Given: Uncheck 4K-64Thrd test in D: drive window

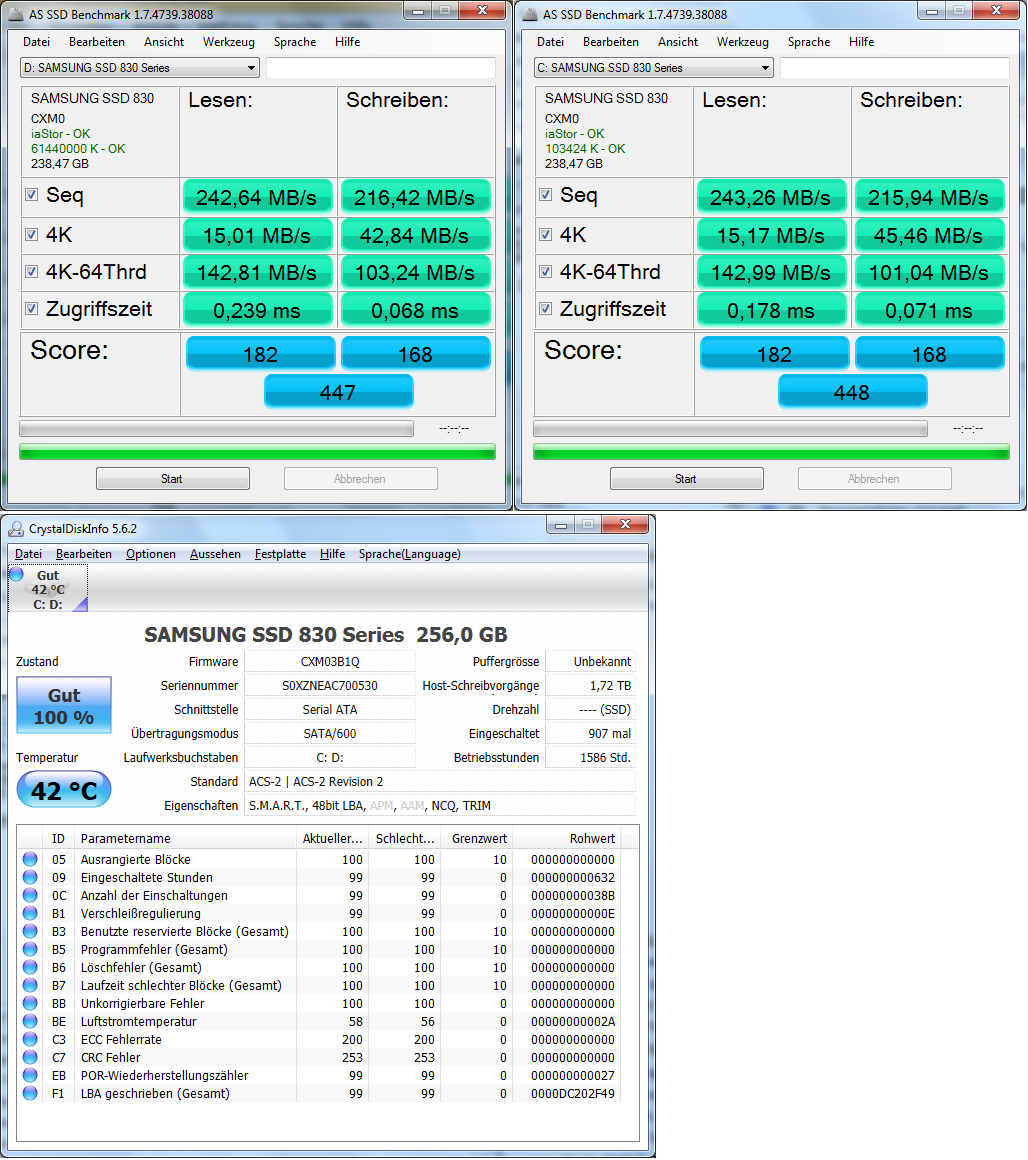Looking at the screenshot, I should [x=32, y=272].
